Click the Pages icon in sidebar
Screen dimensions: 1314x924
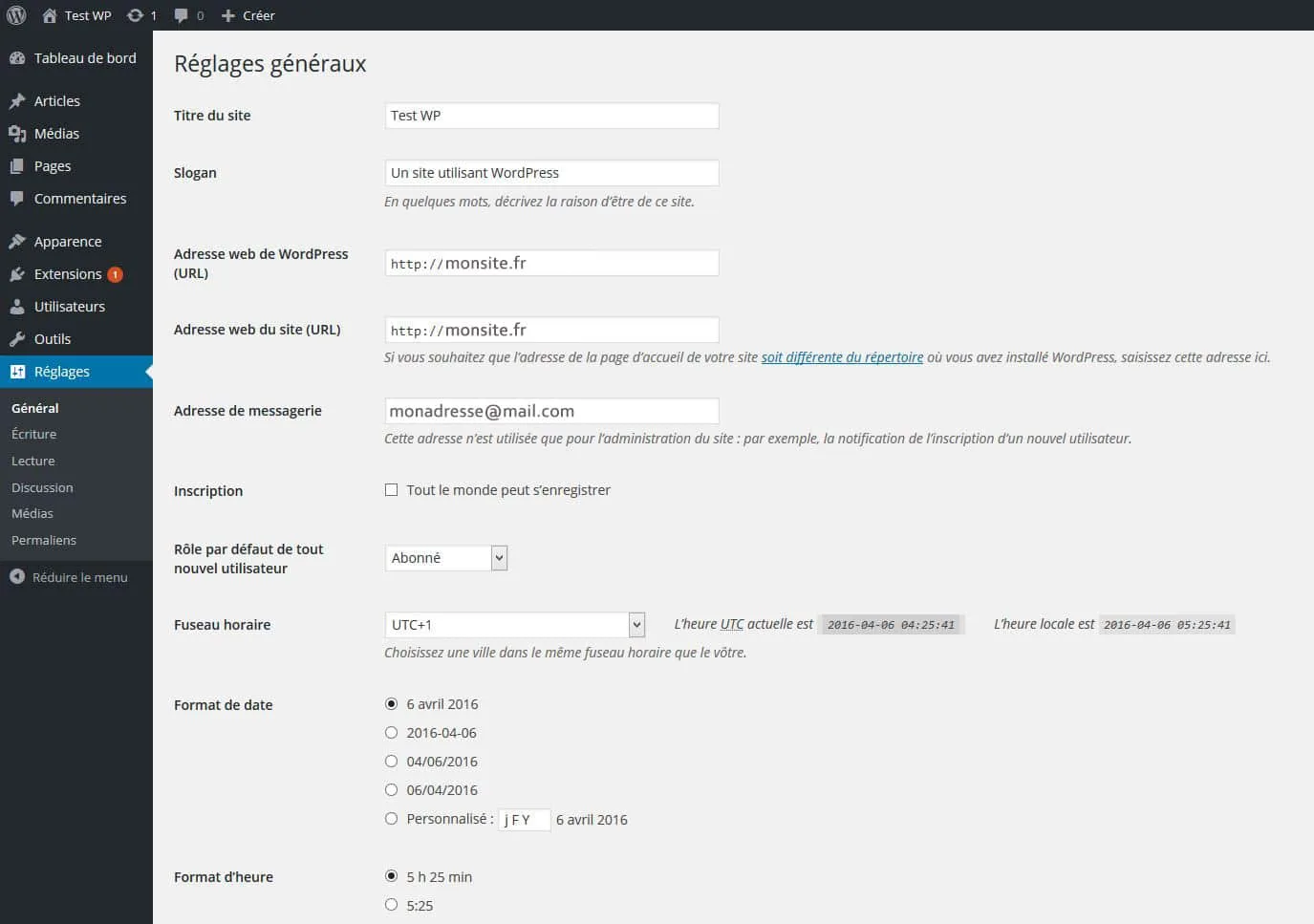pos(17,166)
